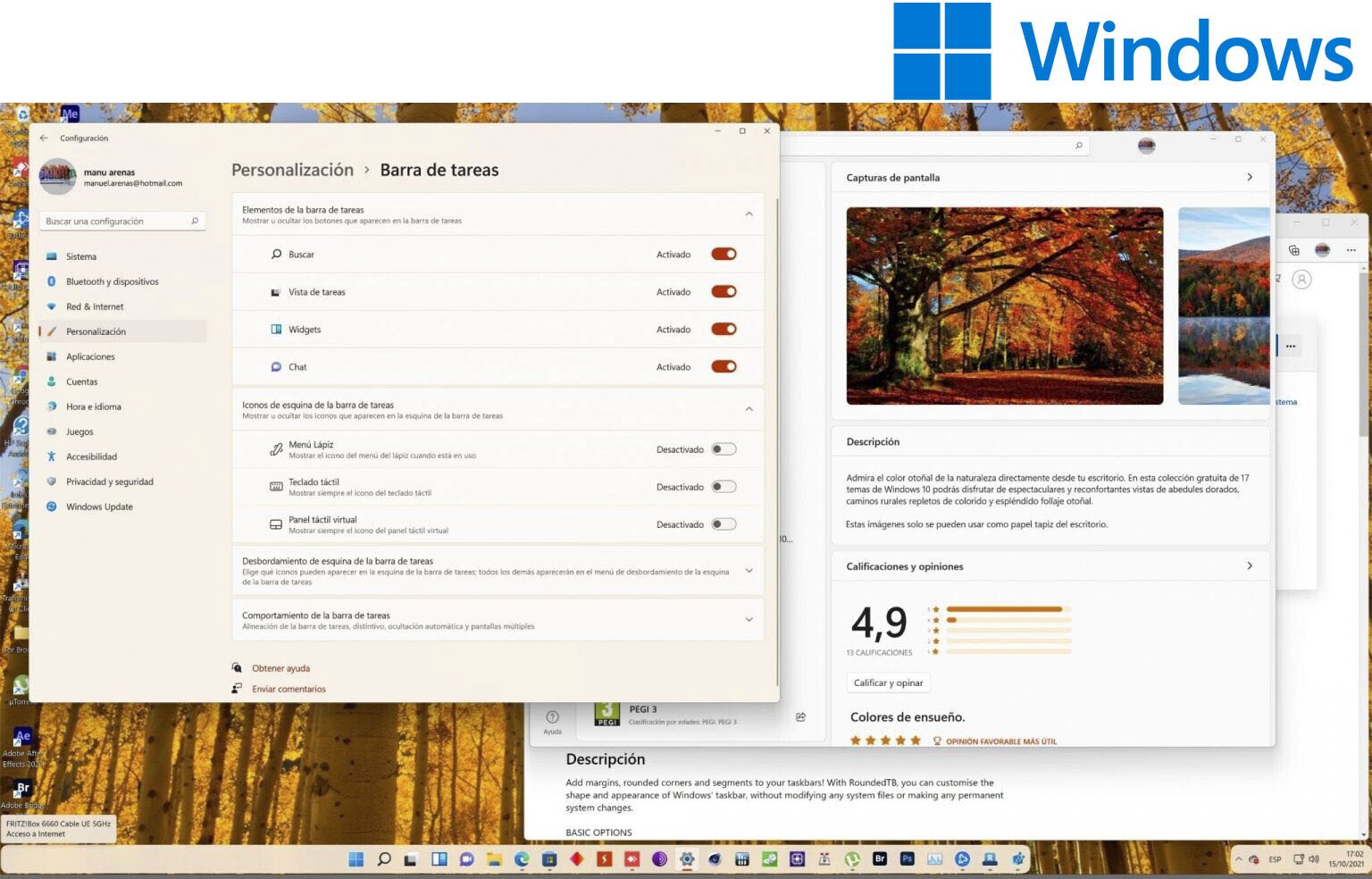Image resolution: width=1372 pixels, height=879 pixels.
Task: Open Capturas de pantalla section arrow
Action: click(x=1250, y=177)
